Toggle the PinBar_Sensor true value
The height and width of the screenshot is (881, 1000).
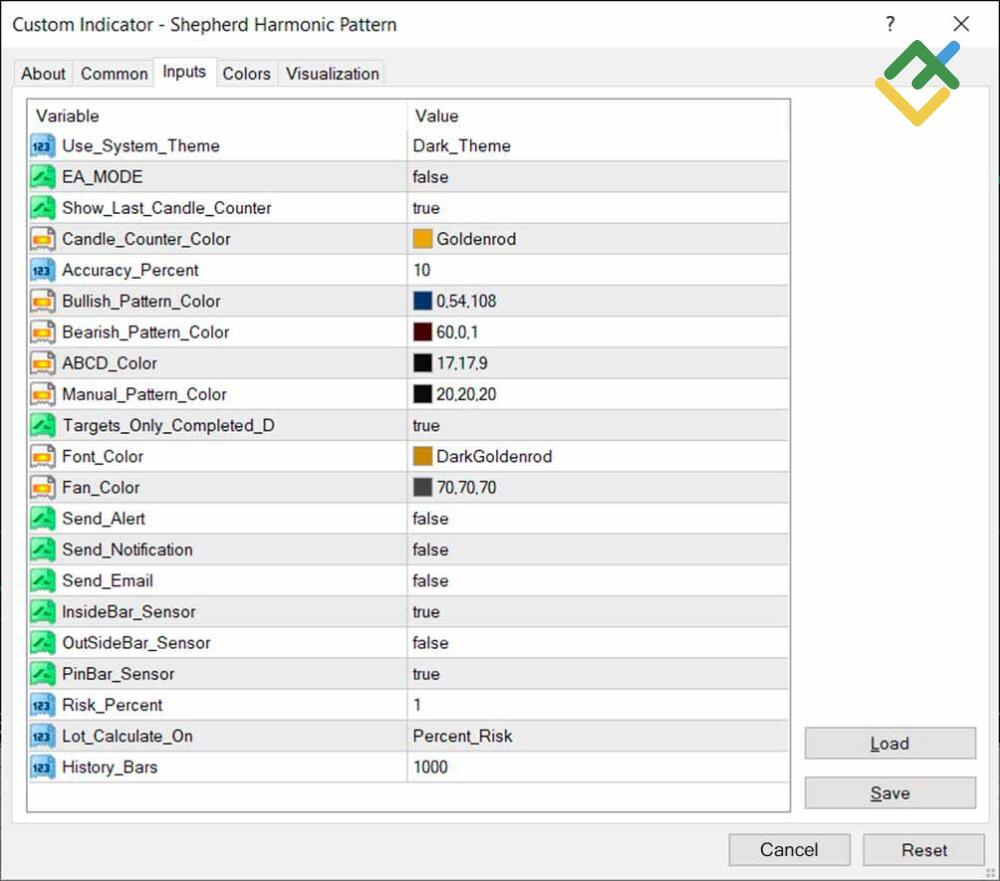[426, 673]
